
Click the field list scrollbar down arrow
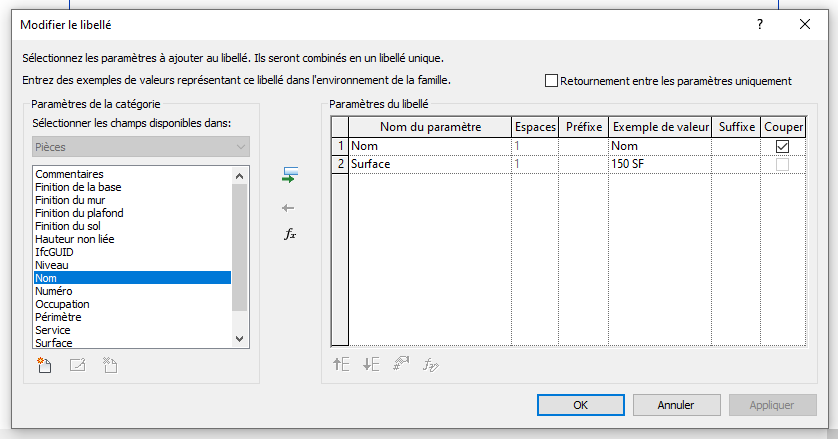(238, 339)
